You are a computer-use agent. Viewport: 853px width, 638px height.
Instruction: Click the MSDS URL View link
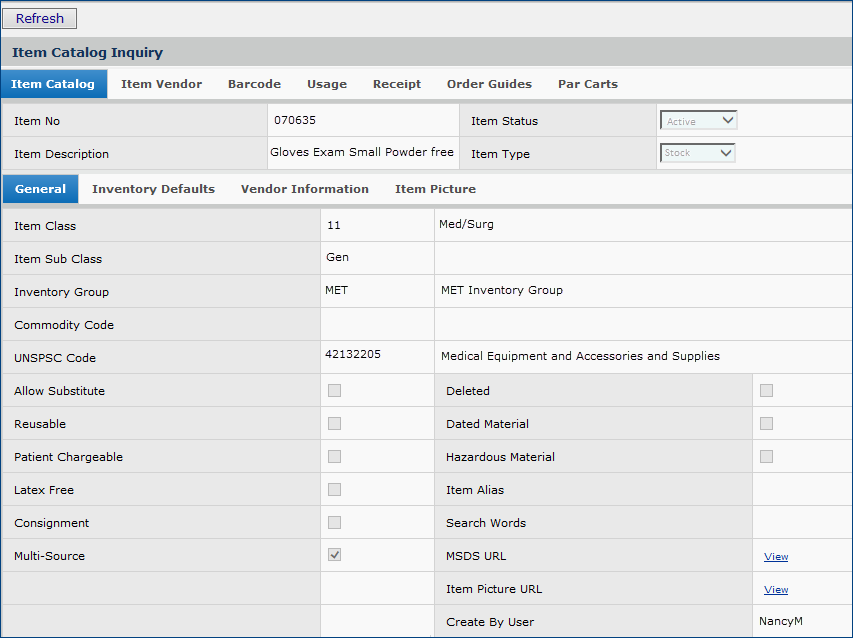pyautogui.click(x=776, y=557)
